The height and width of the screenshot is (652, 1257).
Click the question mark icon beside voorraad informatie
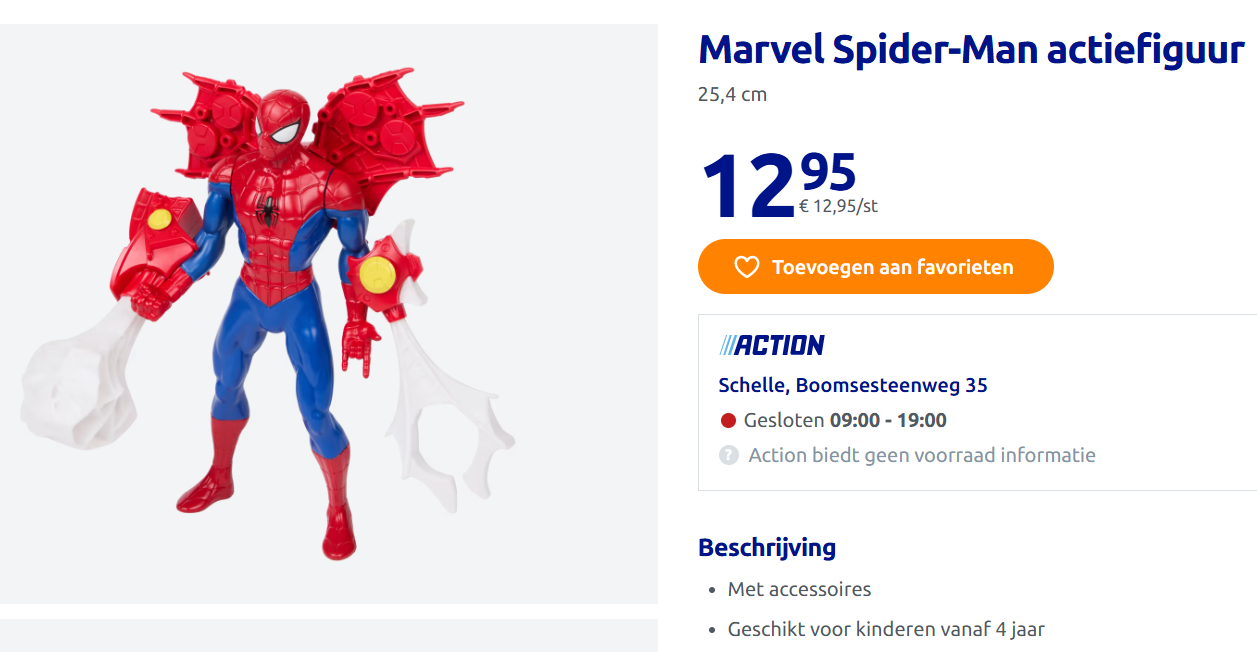pos(728,455)
